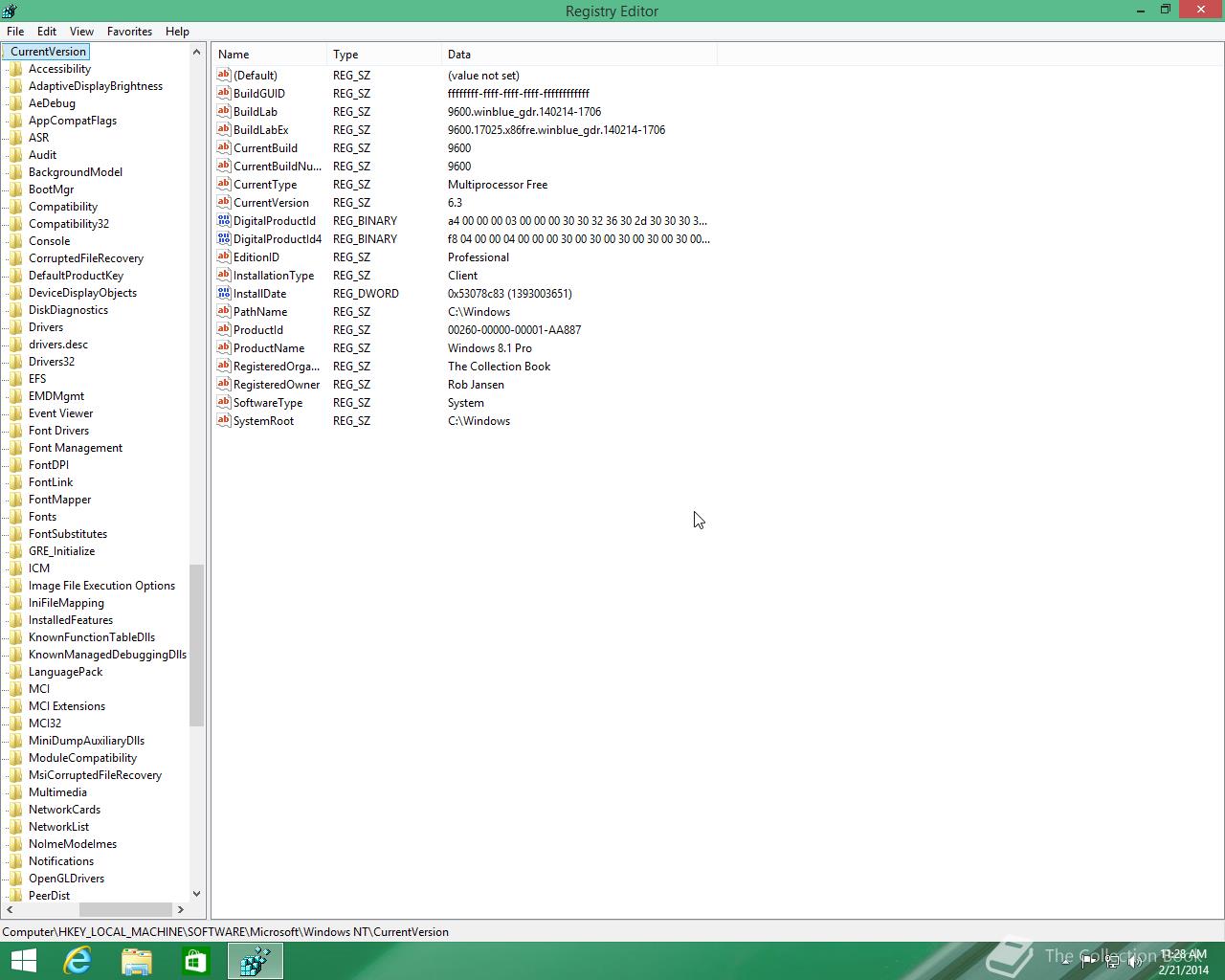Screen dimensions: 1225x980
Task: Click the DigitalProductId4 binary value icon
Action: [x=224, y=238]
